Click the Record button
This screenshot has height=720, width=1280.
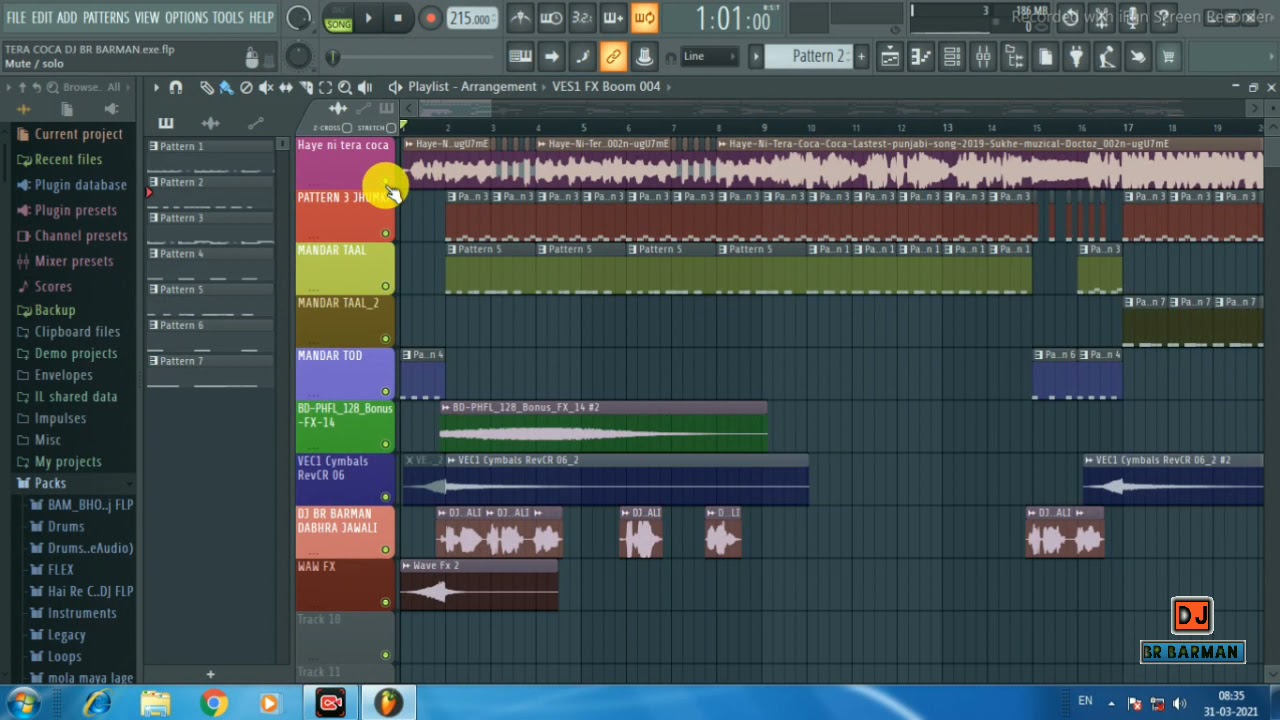(x=430, y=18)
